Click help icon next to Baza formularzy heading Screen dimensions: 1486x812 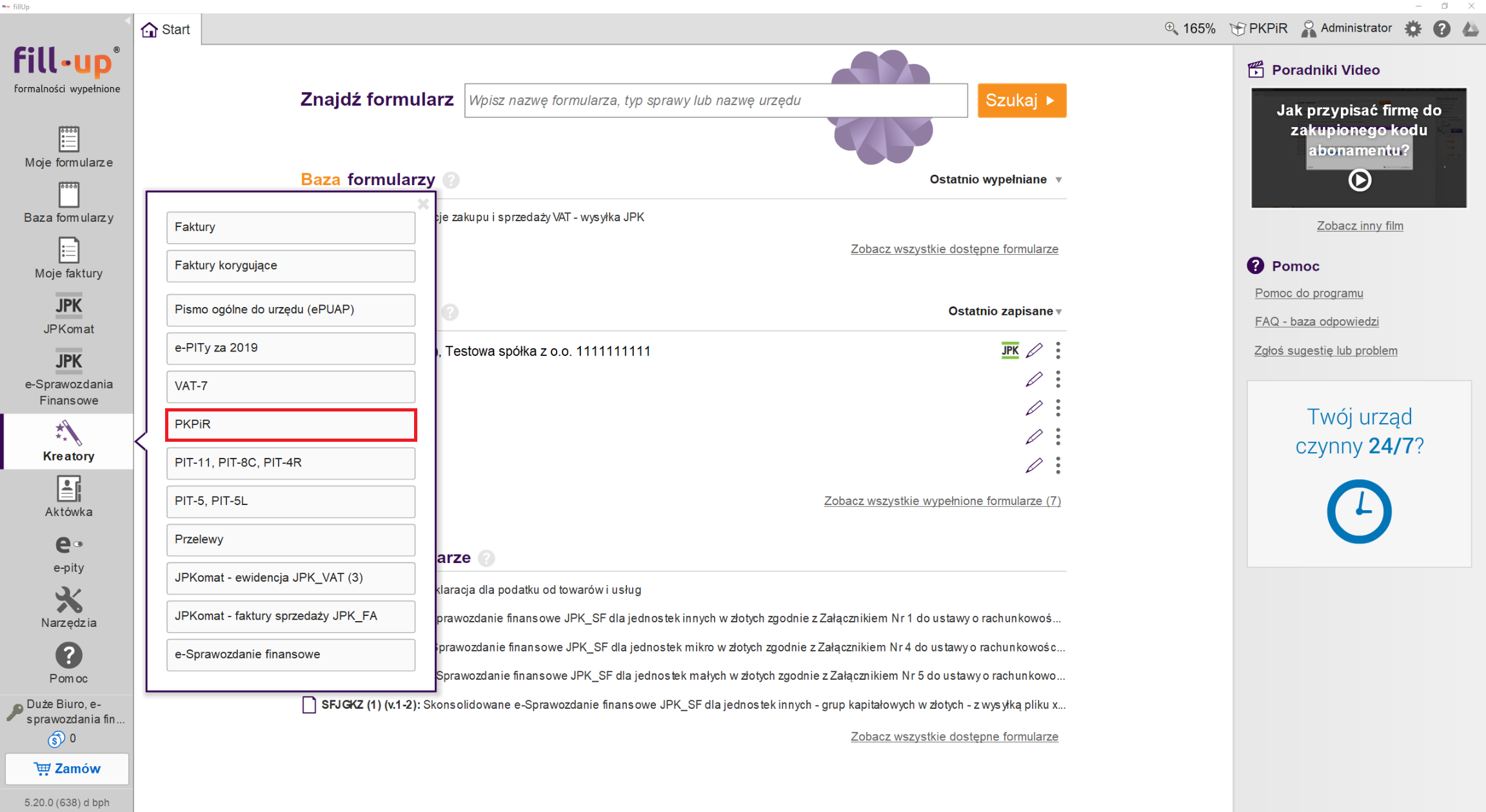(x=451, y=180)
